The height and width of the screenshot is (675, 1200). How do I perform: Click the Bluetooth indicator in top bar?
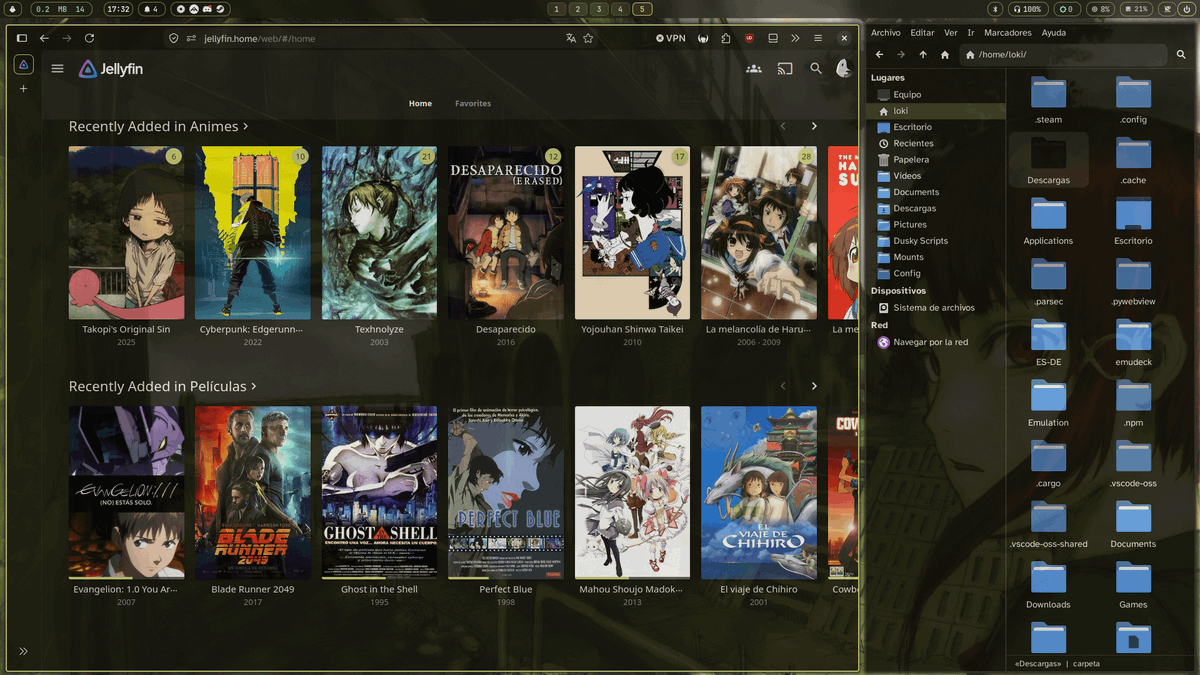(995, 9)
